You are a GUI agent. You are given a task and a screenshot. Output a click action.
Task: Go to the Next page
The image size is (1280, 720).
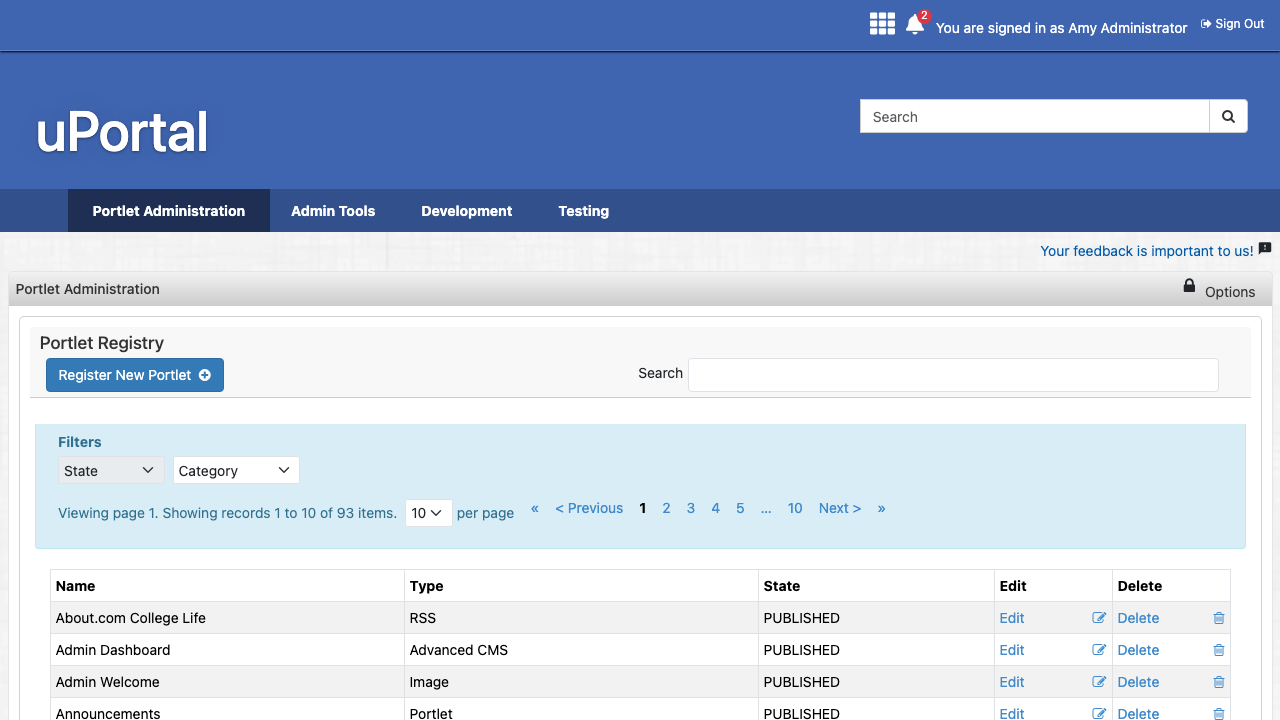[x=840, y=508]
